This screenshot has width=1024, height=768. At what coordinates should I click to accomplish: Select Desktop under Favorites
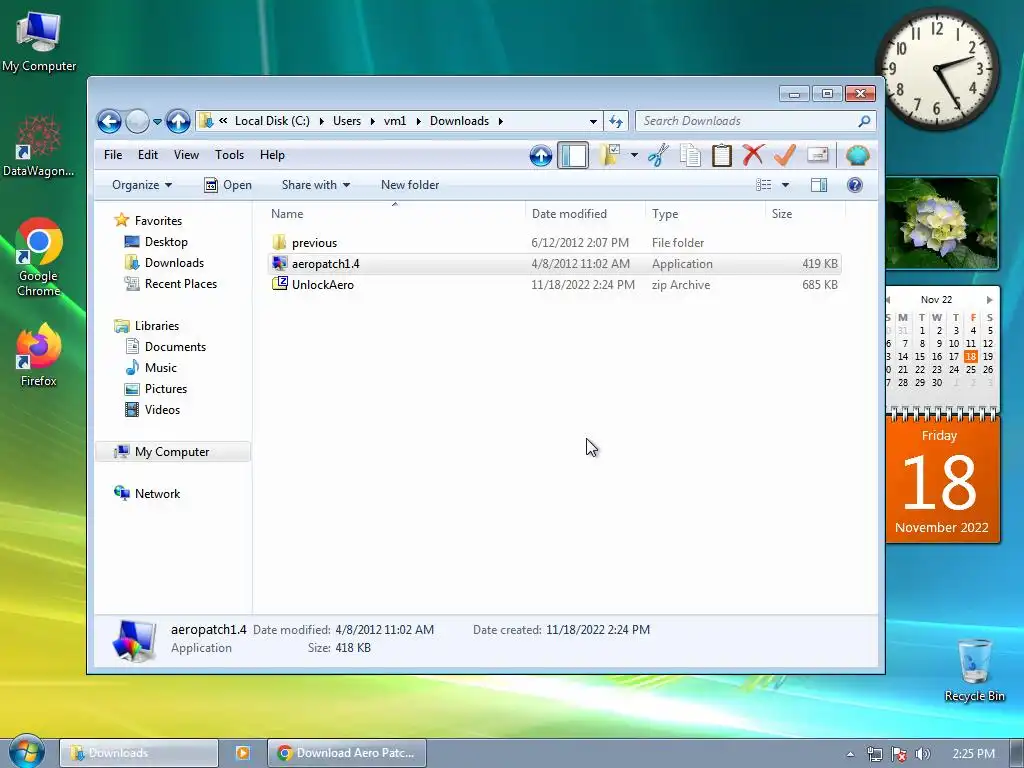[156, 242]
